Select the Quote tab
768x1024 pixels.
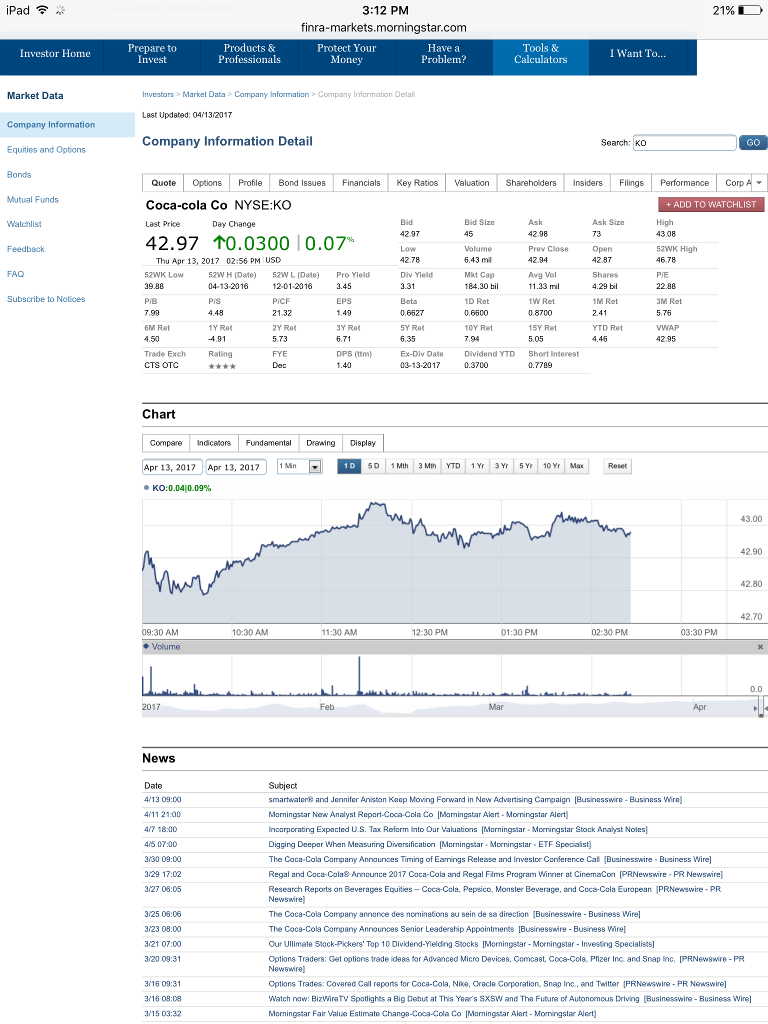163,183
